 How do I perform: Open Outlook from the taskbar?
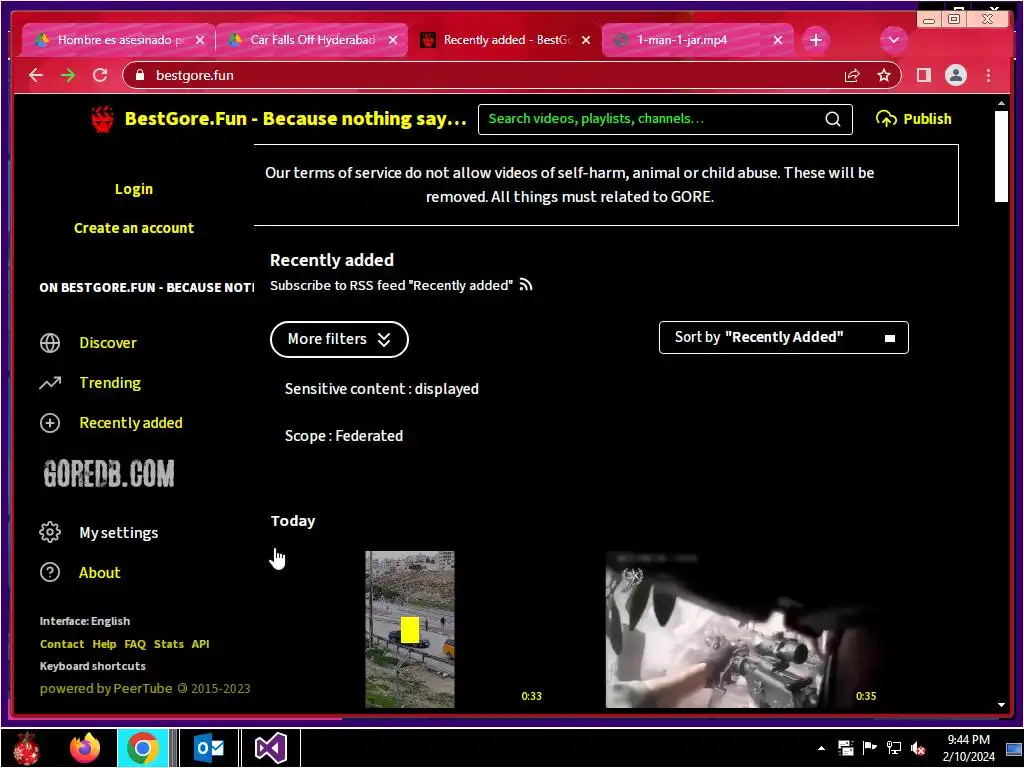tap(209, 748)
